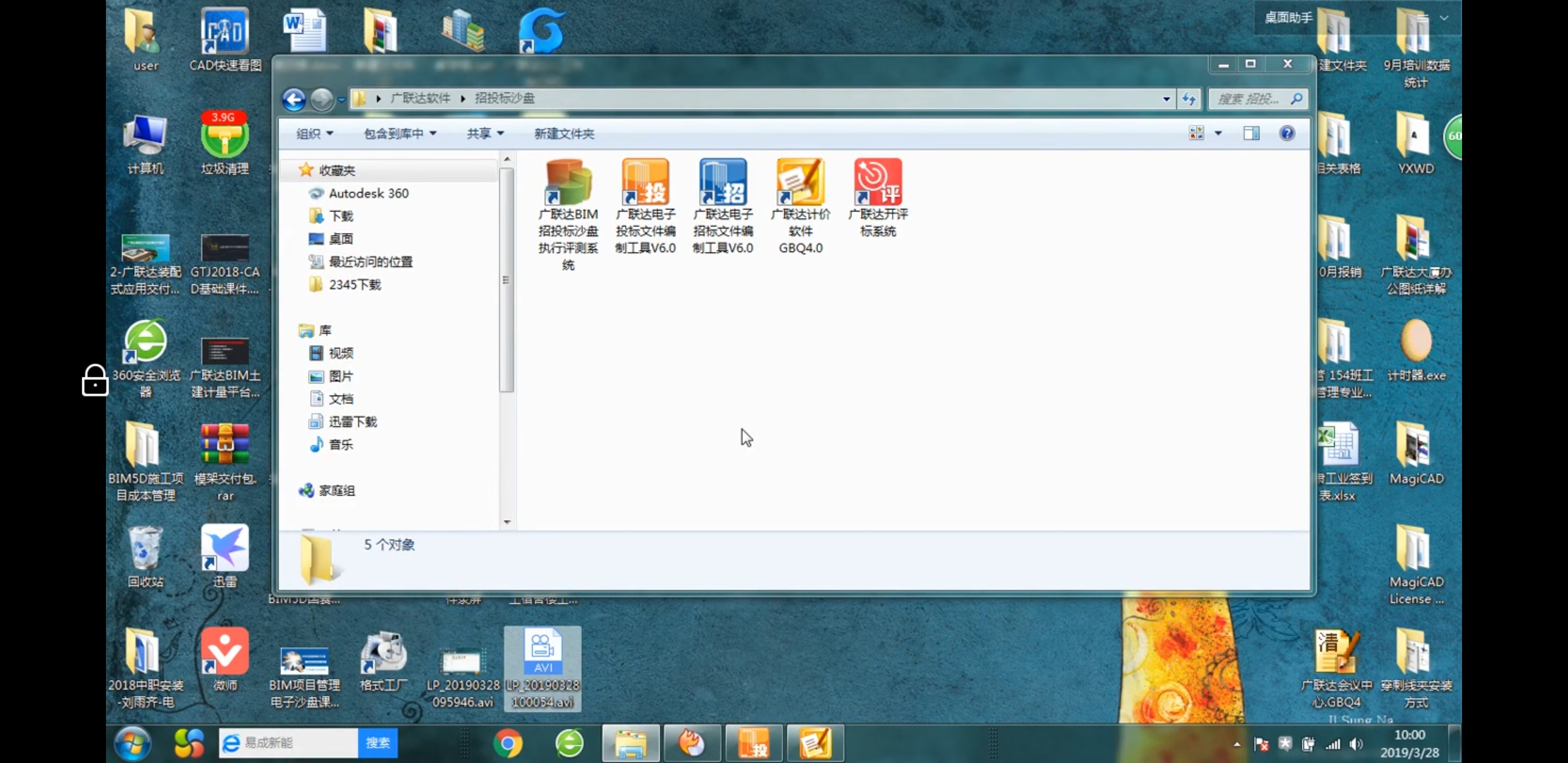Open recent pages dropdown next to forward button

[x=341, y=100]
